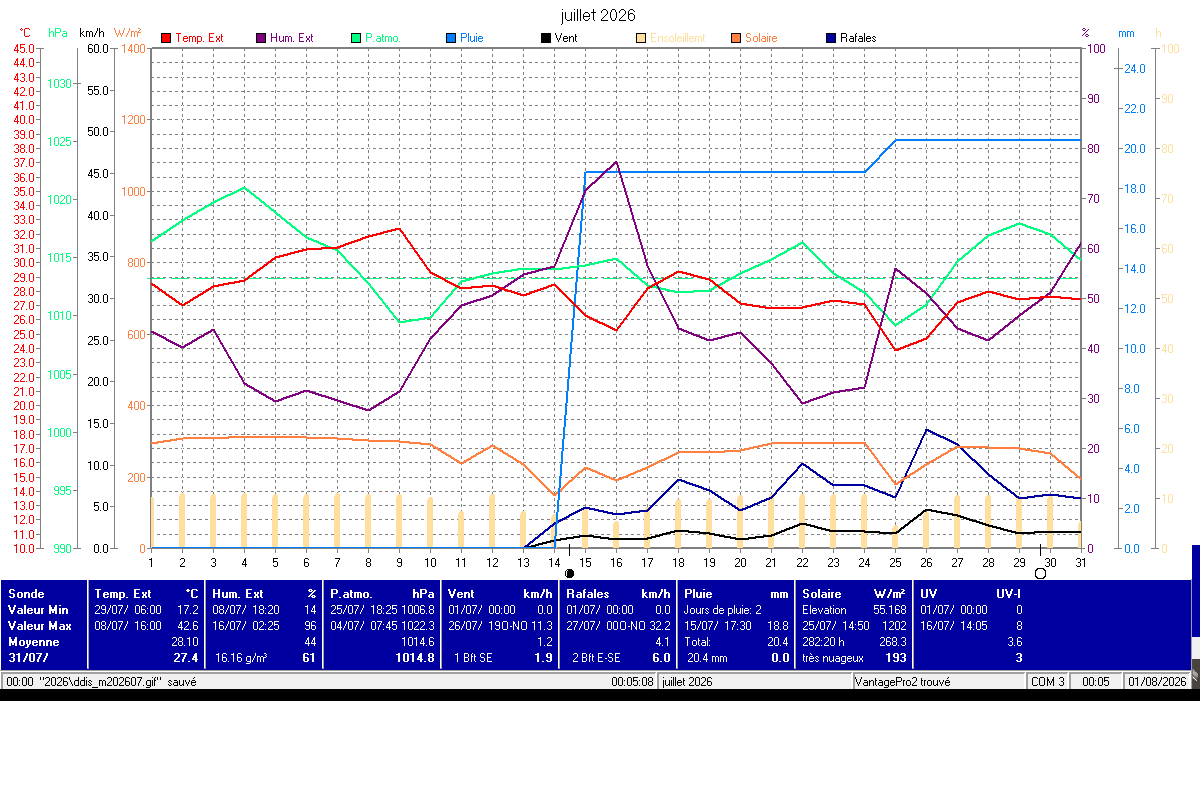Click day 25 on the chart x-axis
The image size is (1200, 787).
pyautogui.click(x=895, y=562)
